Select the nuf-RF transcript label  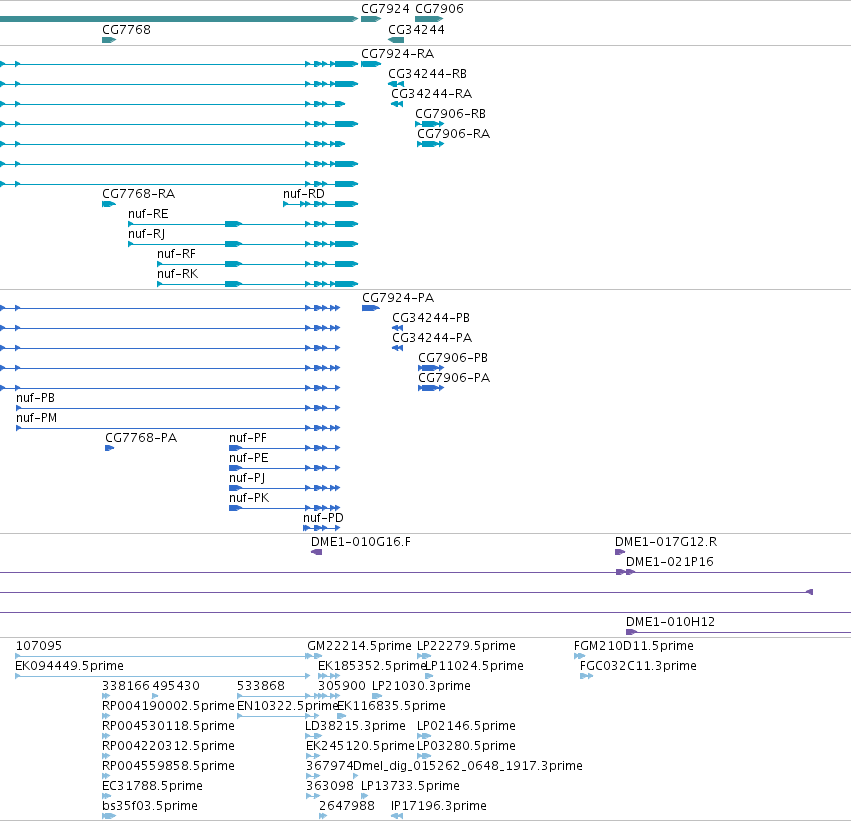click(176, 254)
